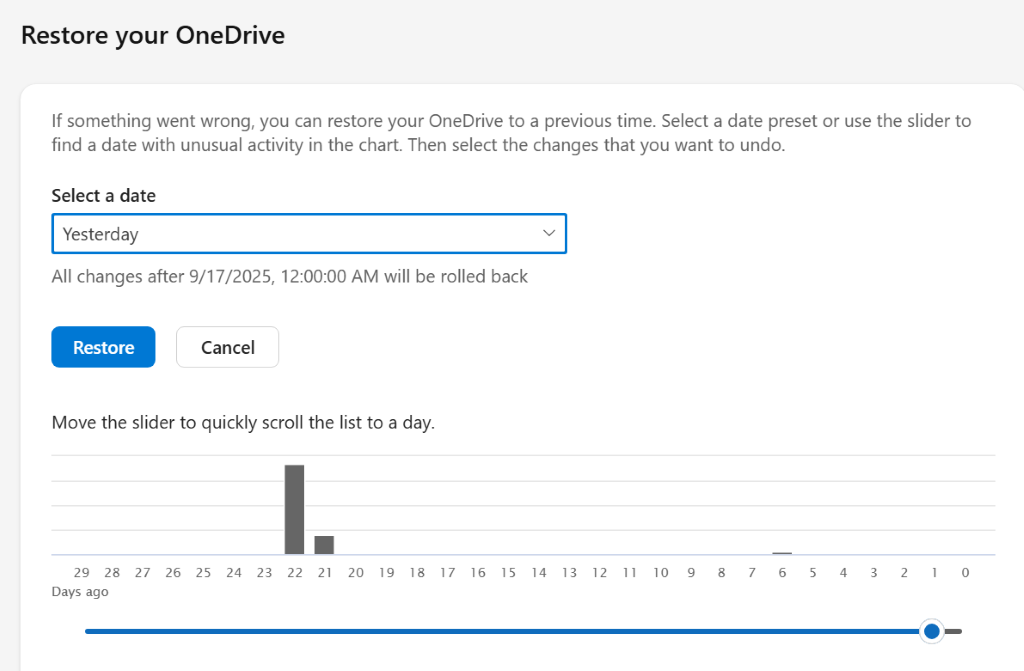The height and width of the screenshot is (671, 1024).
Task: Click the Yesterday text in date field
Action: click(100, 234)
